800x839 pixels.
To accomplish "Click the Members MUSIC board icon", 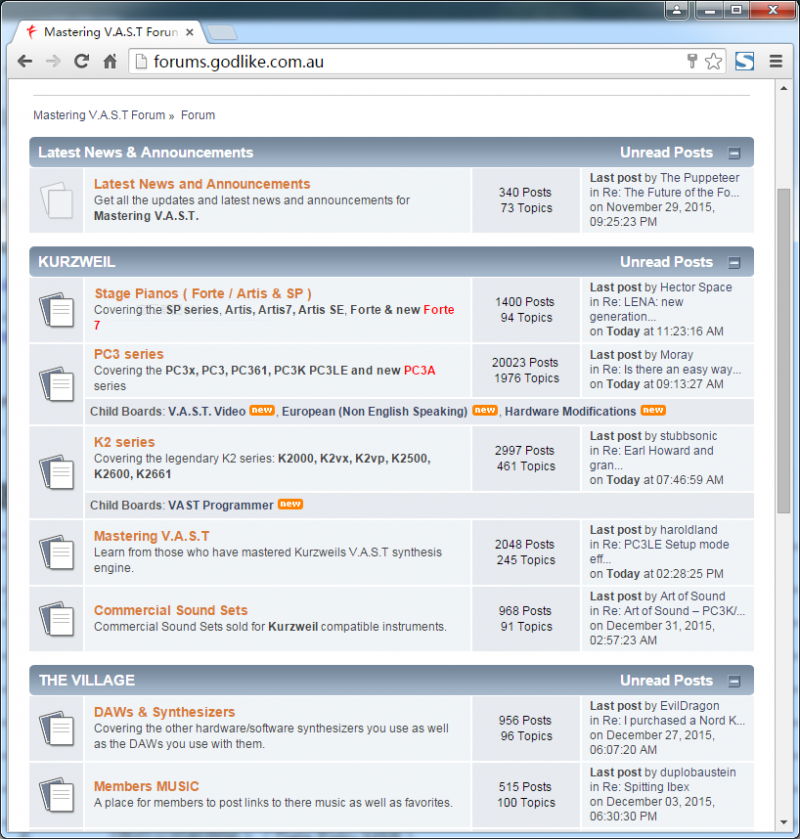I will 56,795.
